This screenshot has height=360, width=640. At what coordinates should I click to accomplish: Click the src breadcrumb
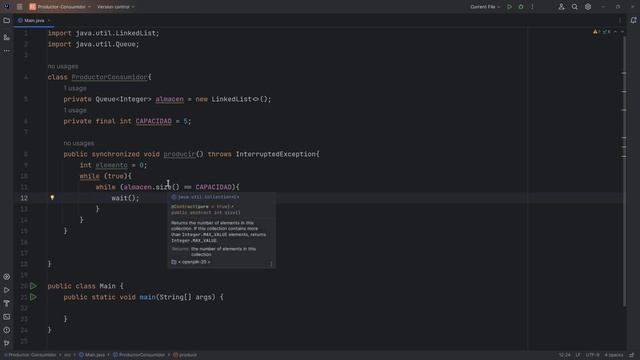click(x=67, y=355)
